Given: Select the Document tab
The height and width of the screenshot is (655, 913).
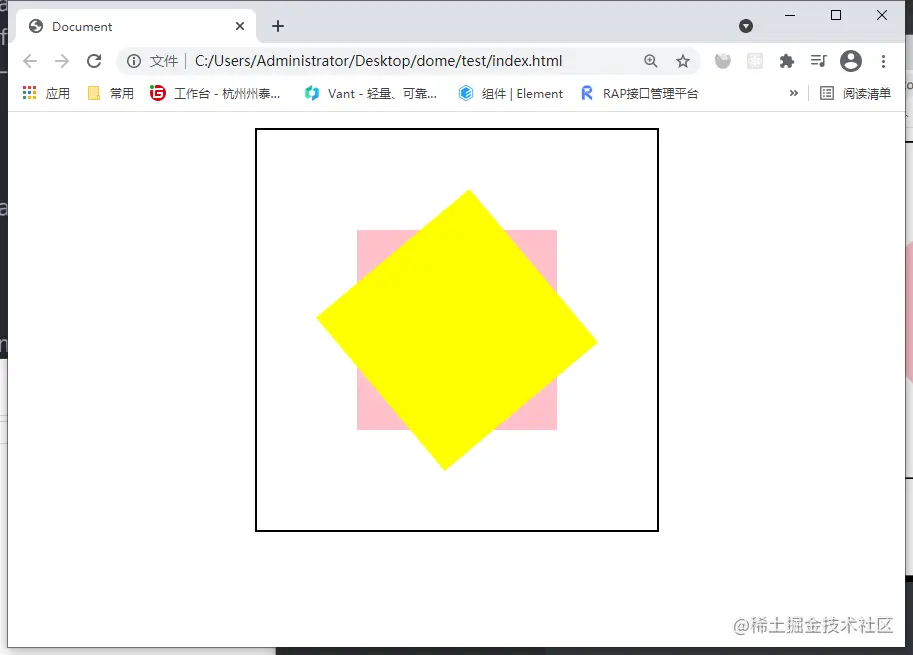Looking at the screenshot, I should pyautogui.click(x=137, y=26).
